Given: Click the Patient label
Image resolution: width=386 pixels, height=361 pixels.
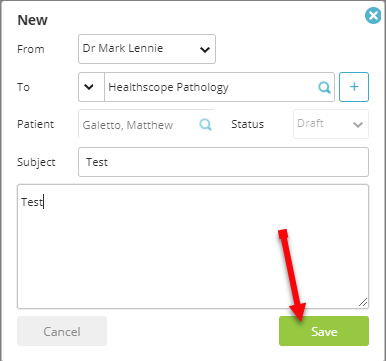Looking at the screenshot, I should [35, 124].
